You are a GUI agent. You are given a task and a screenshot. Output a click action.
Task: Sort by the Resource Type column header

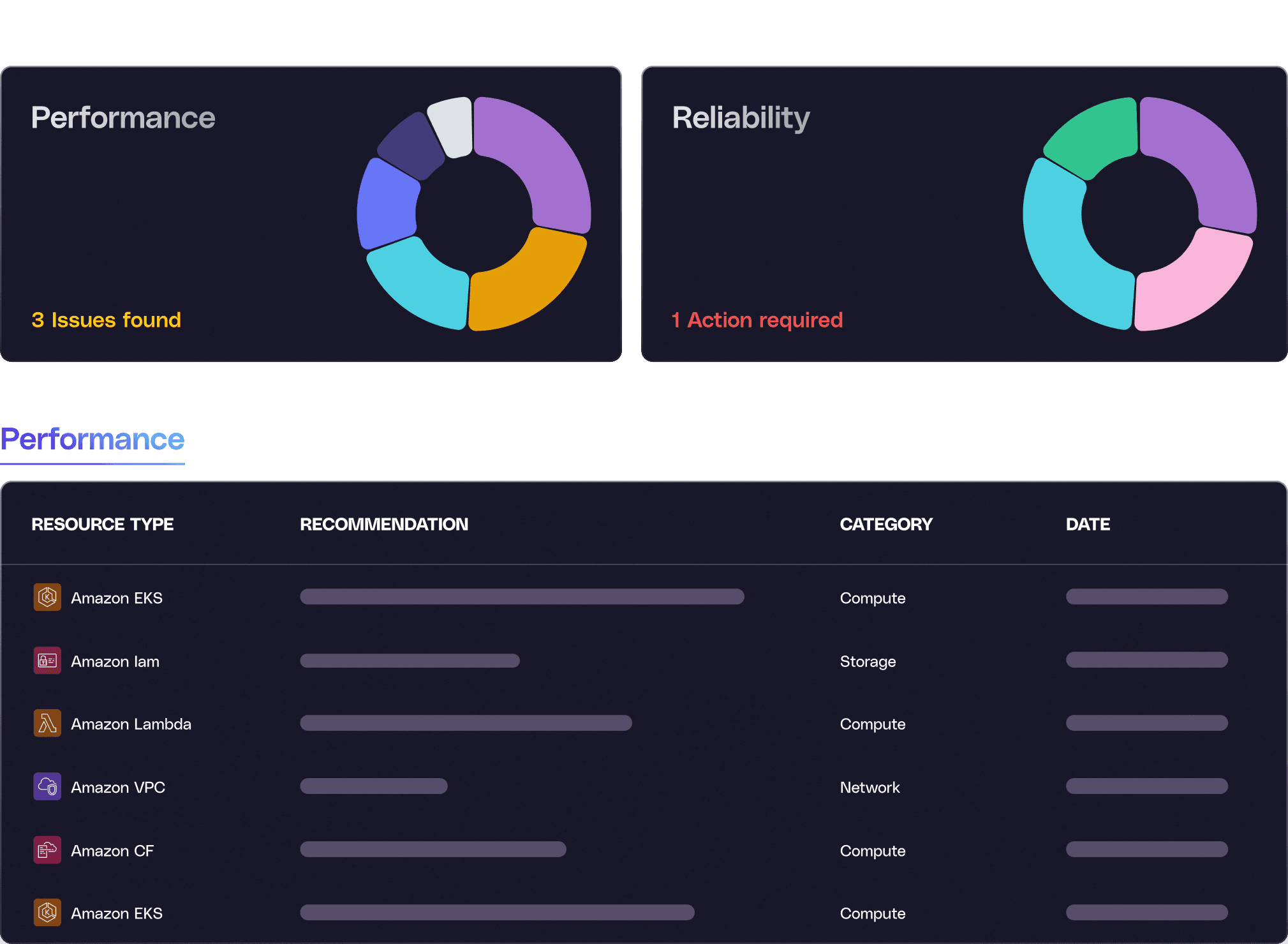pos(102,524)
